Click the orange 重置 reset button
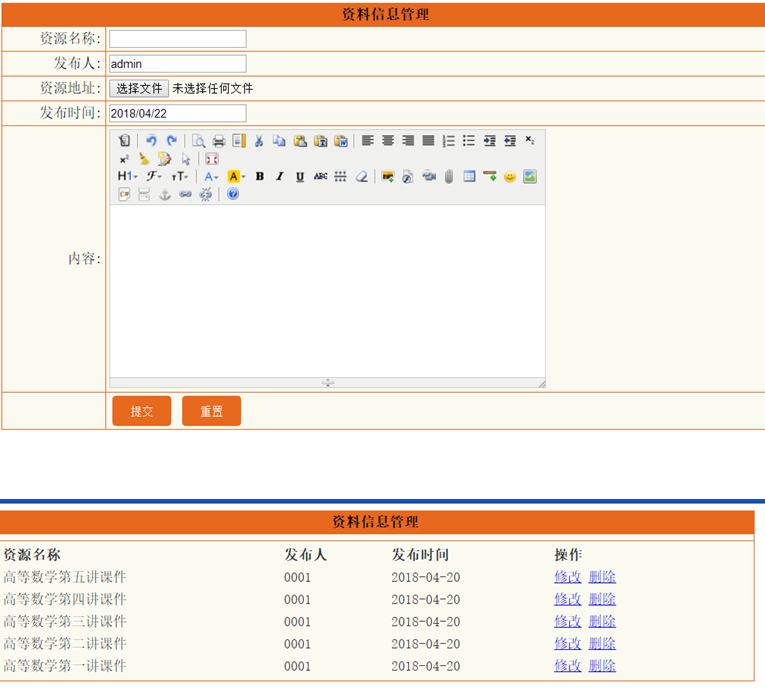765x692 pixels. [211, 411]
